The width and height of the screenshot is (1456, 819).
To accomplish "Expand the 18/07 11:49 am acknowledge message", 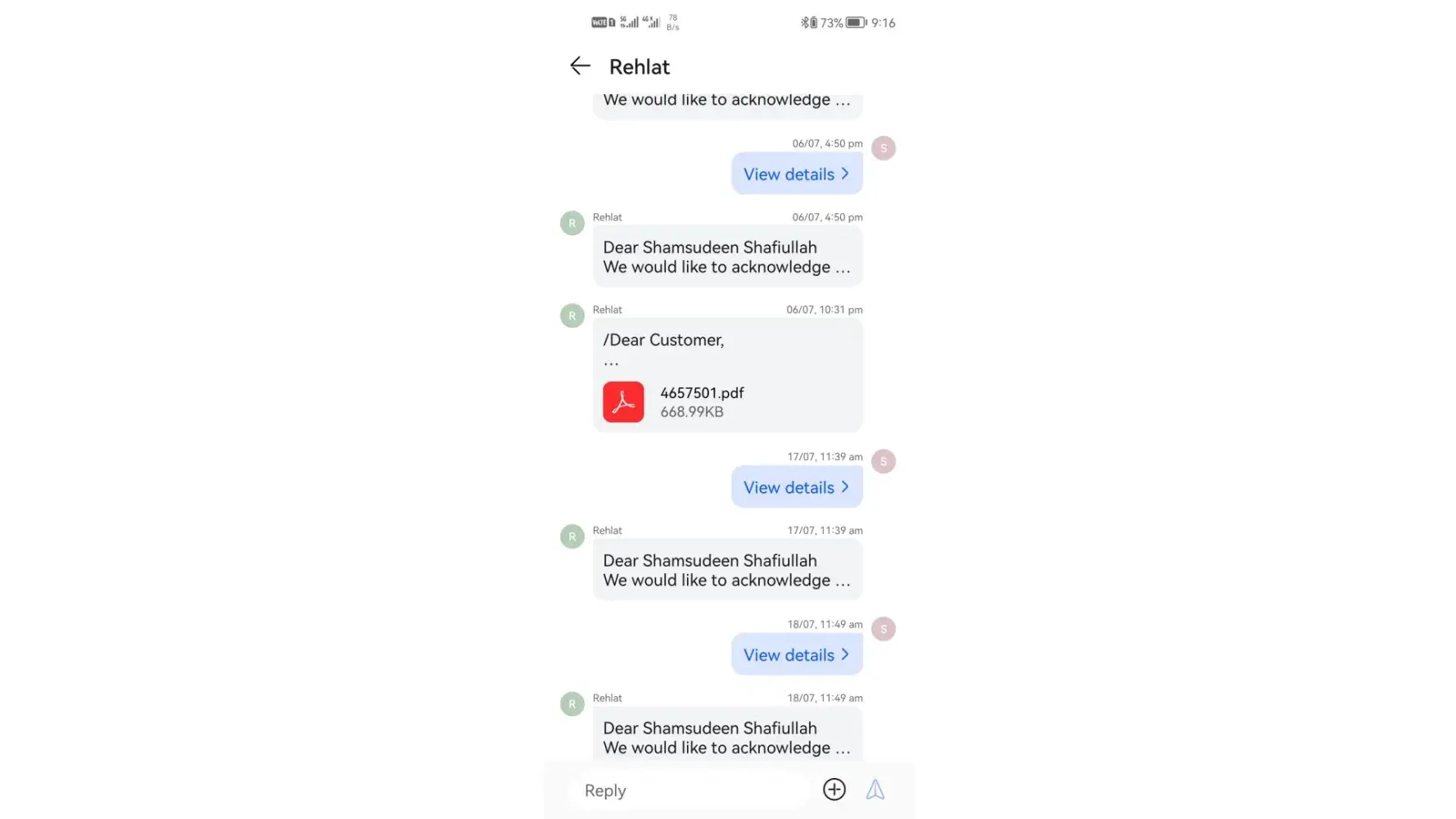I will (x=727, y=736).
